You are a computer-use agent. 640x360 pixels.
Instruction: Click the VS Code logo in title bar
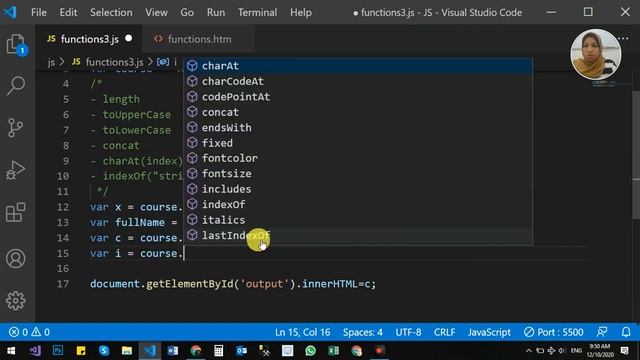tap(10, 12)
